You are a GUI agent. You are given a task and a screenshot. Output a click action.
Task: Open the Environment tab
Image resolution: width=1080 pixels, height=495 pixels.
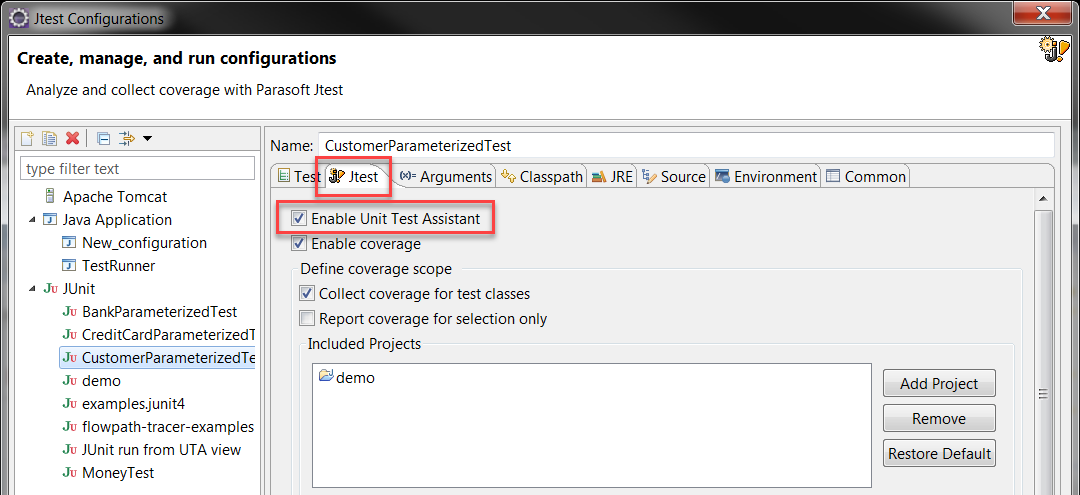pos(765,176)
